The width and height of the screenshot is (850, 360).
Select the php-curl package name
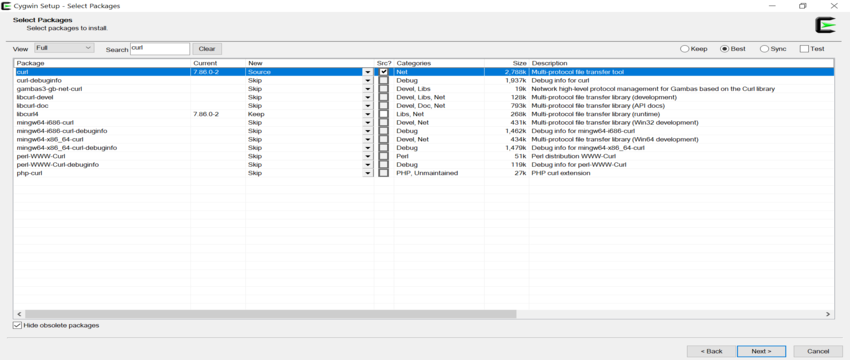pyautogui.click(x=29, y=173)
